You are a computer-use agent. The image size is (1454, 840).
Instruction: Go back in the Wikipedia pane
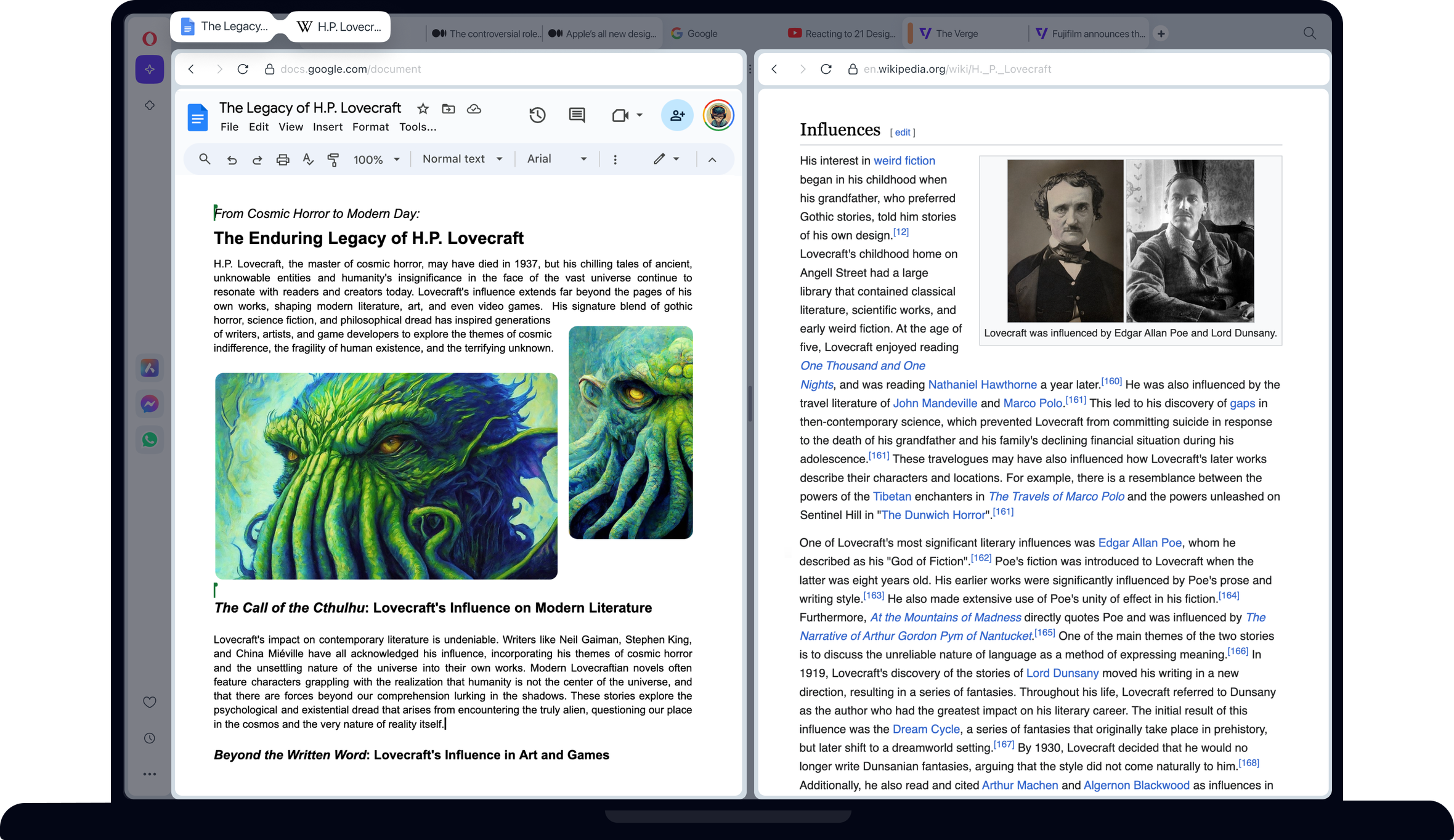[x=774, y=69]
